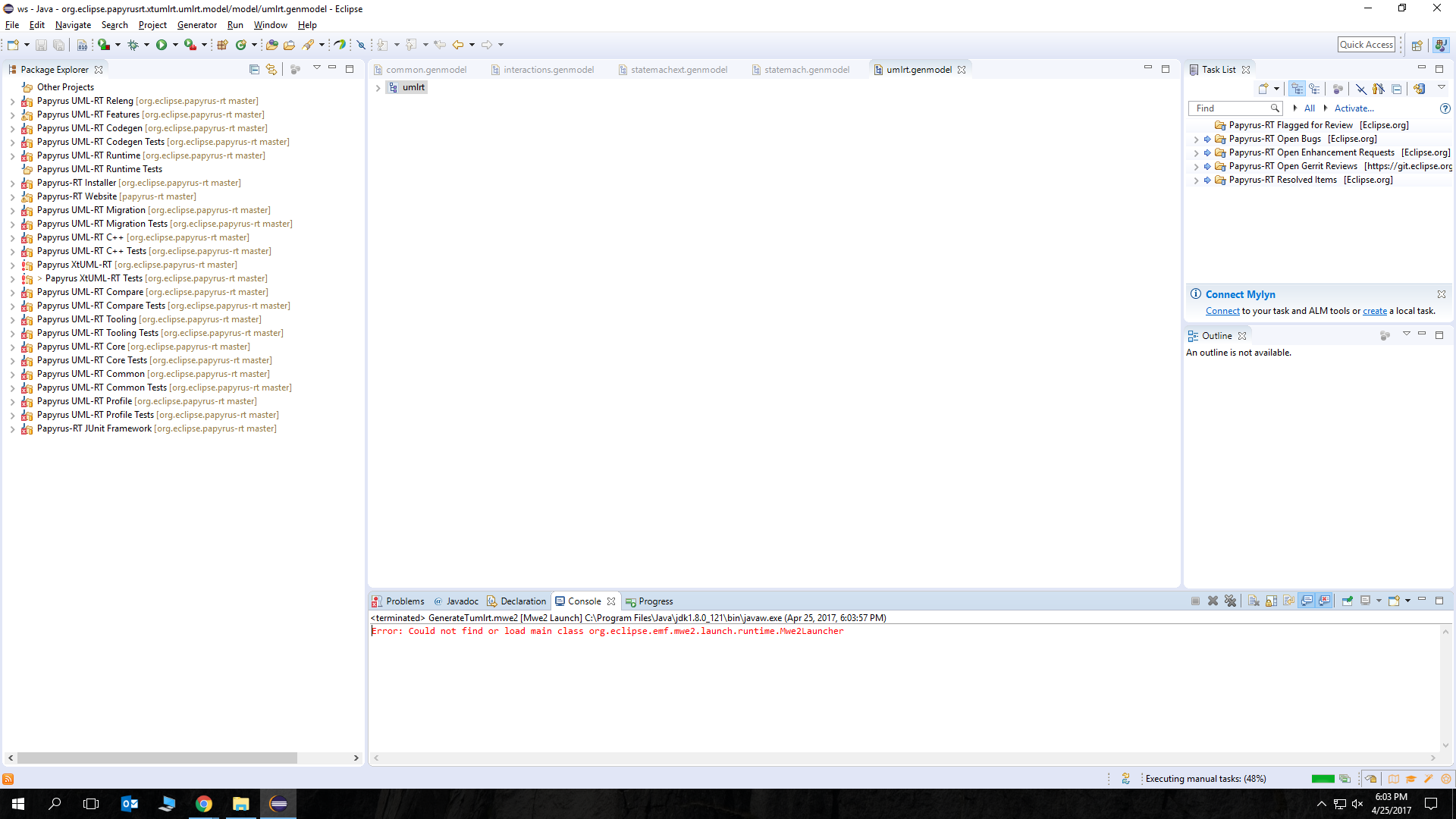Expand the Papyrus UML-RT Releng project
This screenshot has width=1456, height=819.
[12, 102]
